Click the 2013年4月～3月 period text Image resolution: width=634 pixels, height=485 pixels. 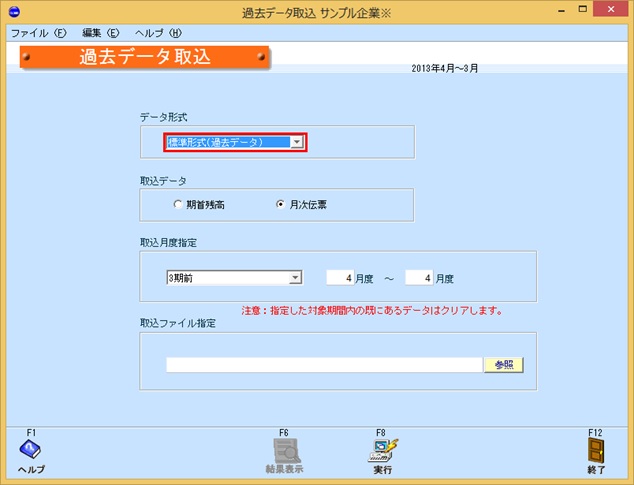[445, 68]
